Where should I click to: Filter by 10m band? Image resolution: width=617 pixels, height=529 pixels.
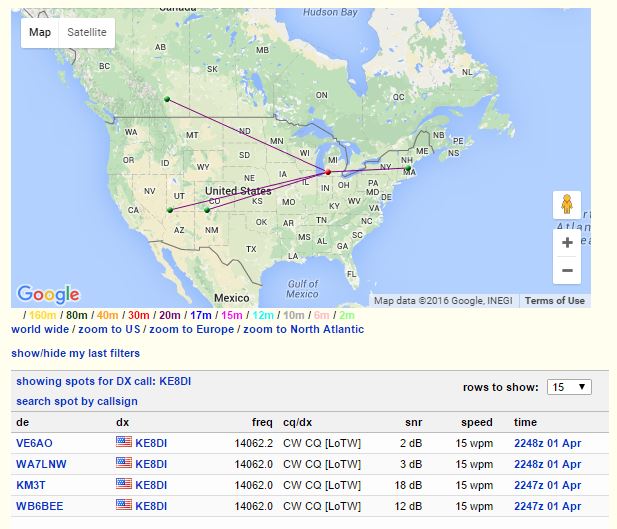click(x=294, y=315)
